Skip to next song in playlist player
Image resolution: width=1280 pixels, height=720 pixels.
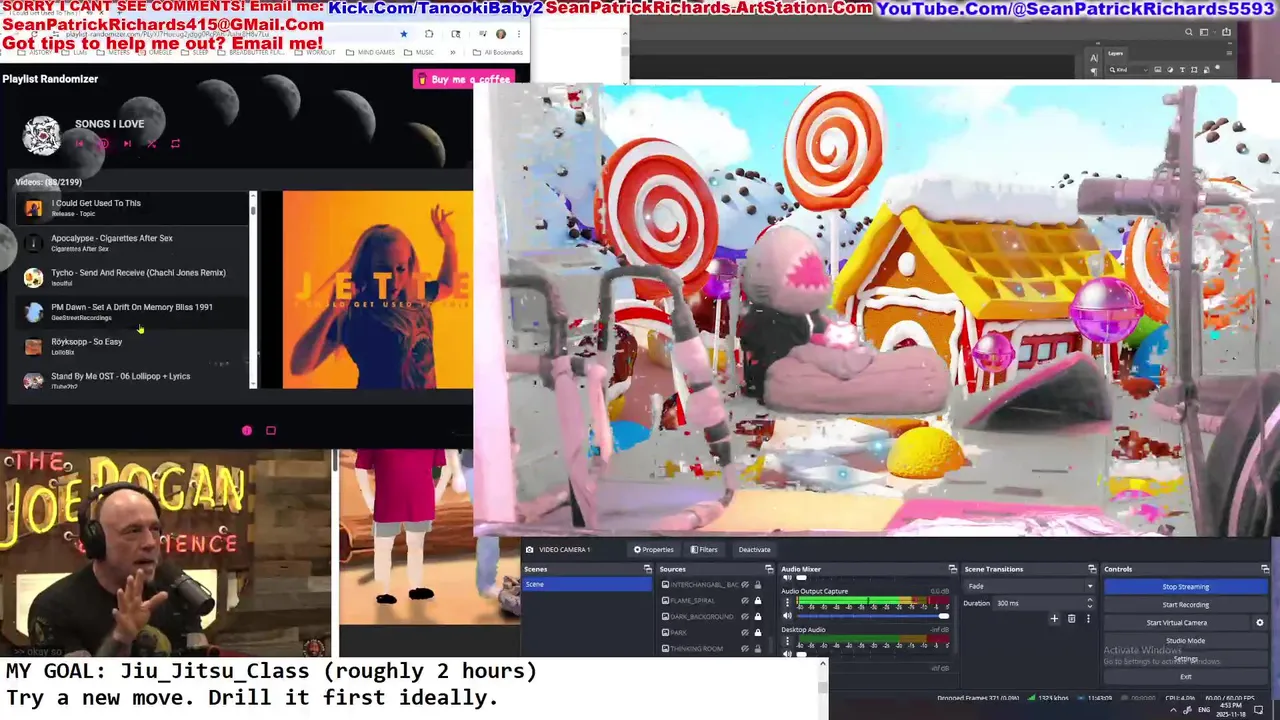tap(127, 144)
